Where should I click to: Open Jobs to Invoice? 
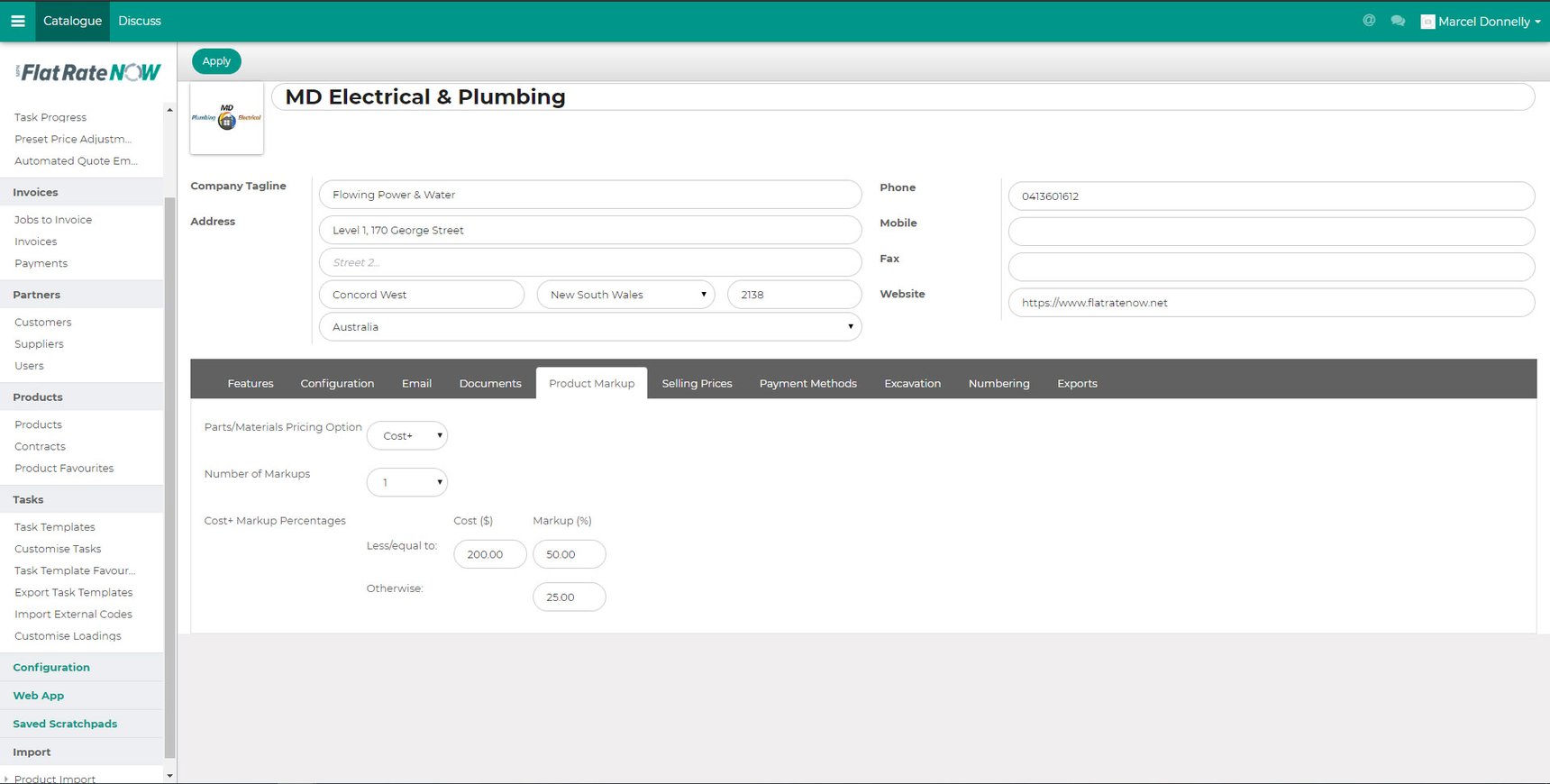point(53,220)
